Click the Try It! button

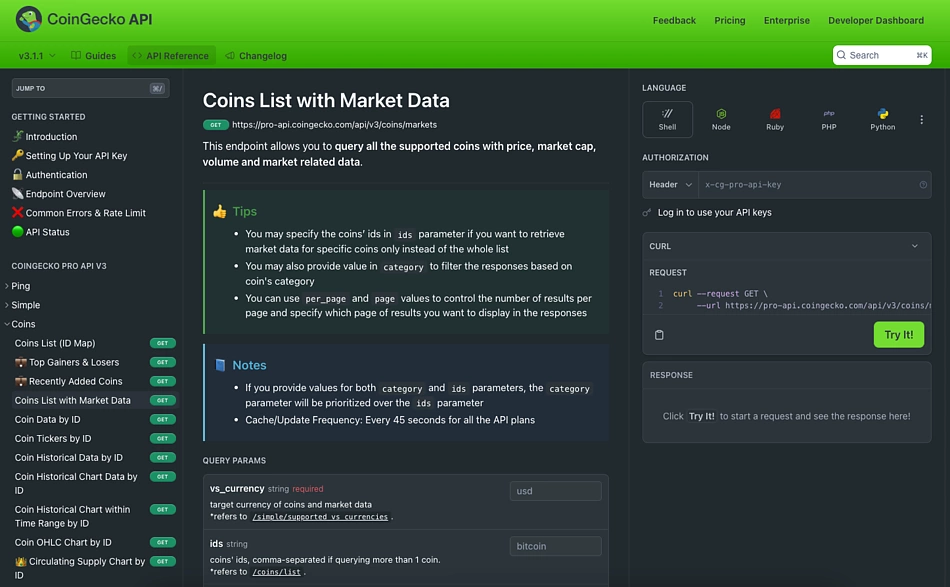coord(898,334)
